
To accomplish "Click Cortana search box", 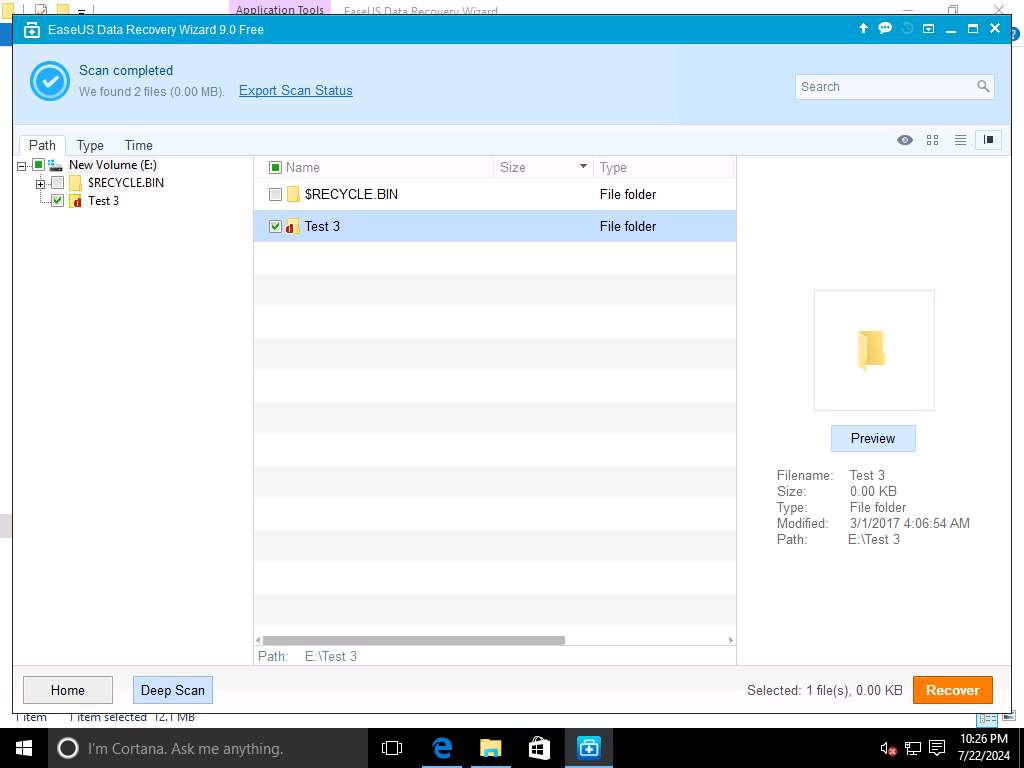I will click(x=208, y=748).
